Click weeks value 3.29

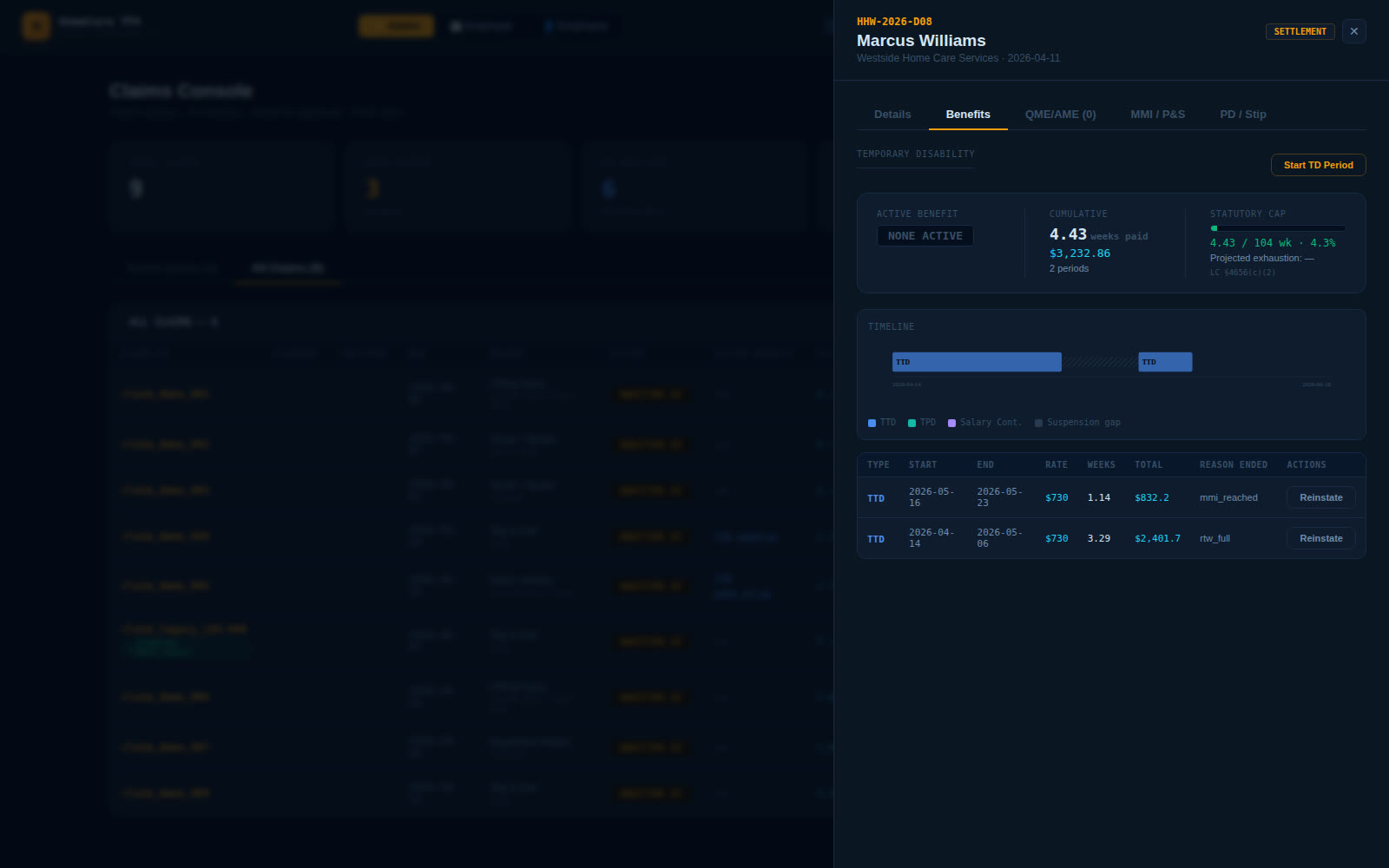point(1098,539)
